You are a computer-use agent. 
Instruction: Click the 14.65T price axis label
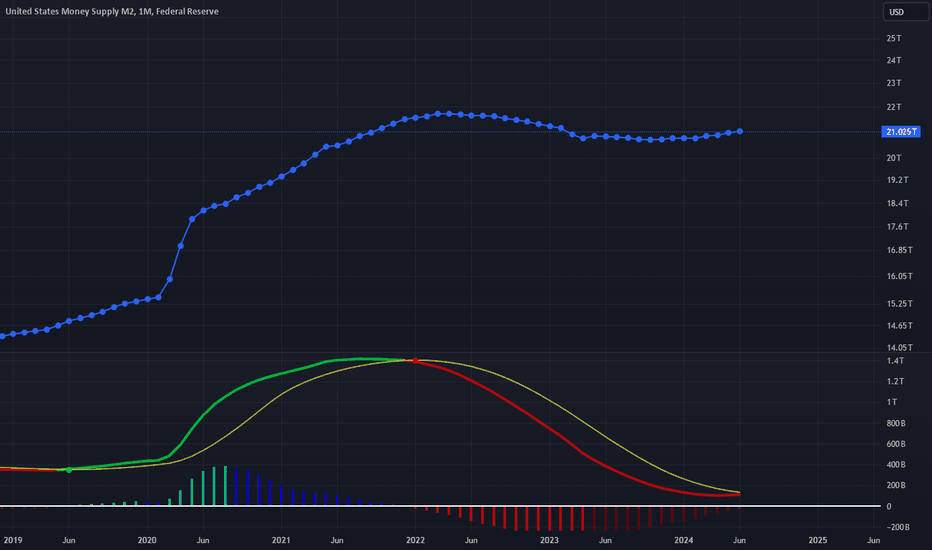point(900,325)
